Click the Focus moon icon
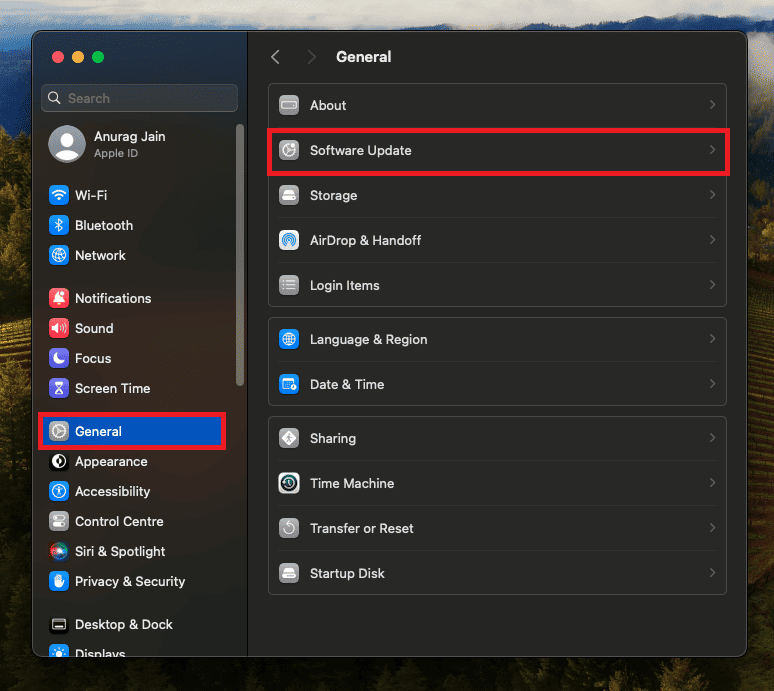 59,358
